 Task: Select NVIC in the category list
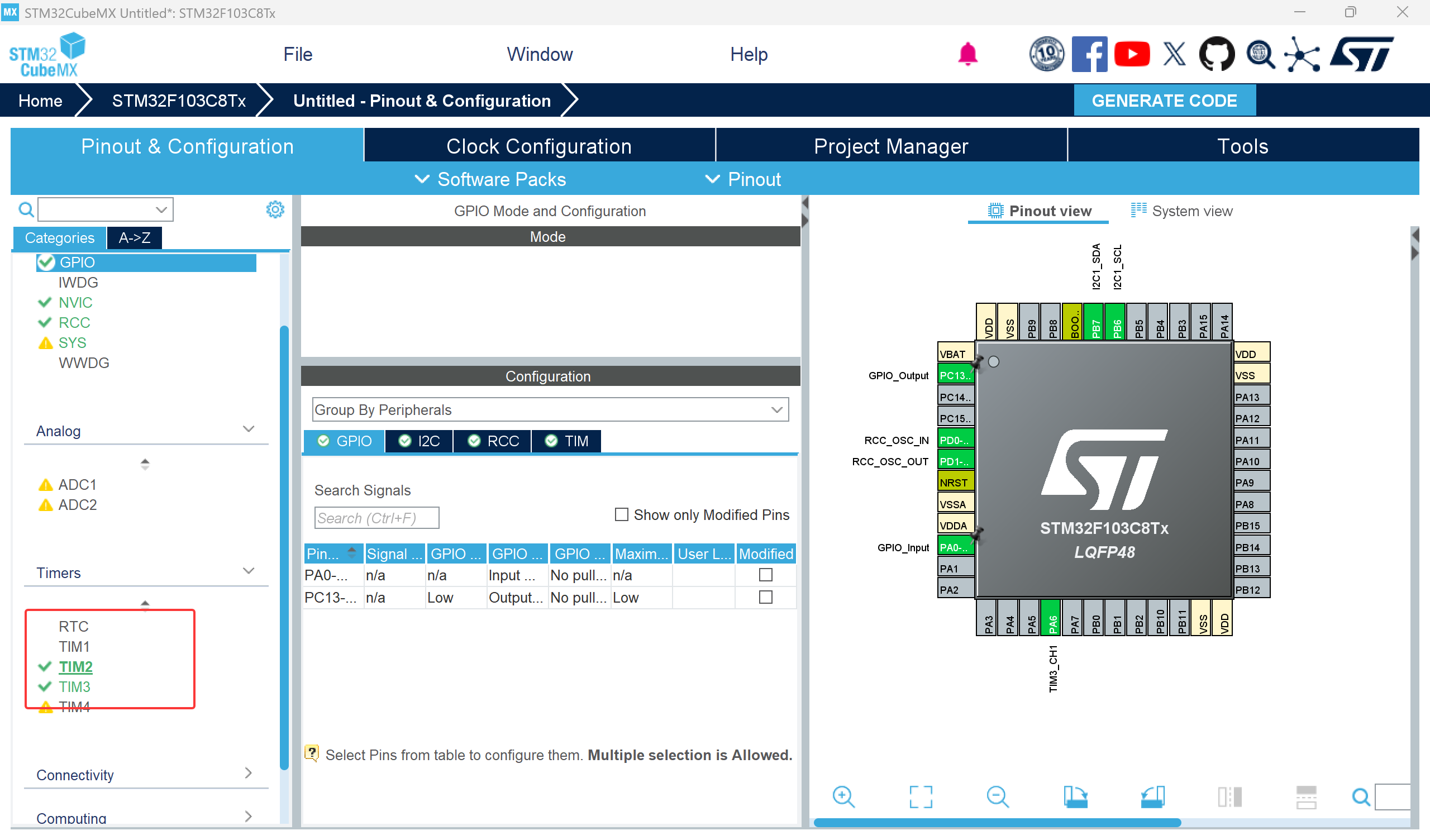pos(75,303)
